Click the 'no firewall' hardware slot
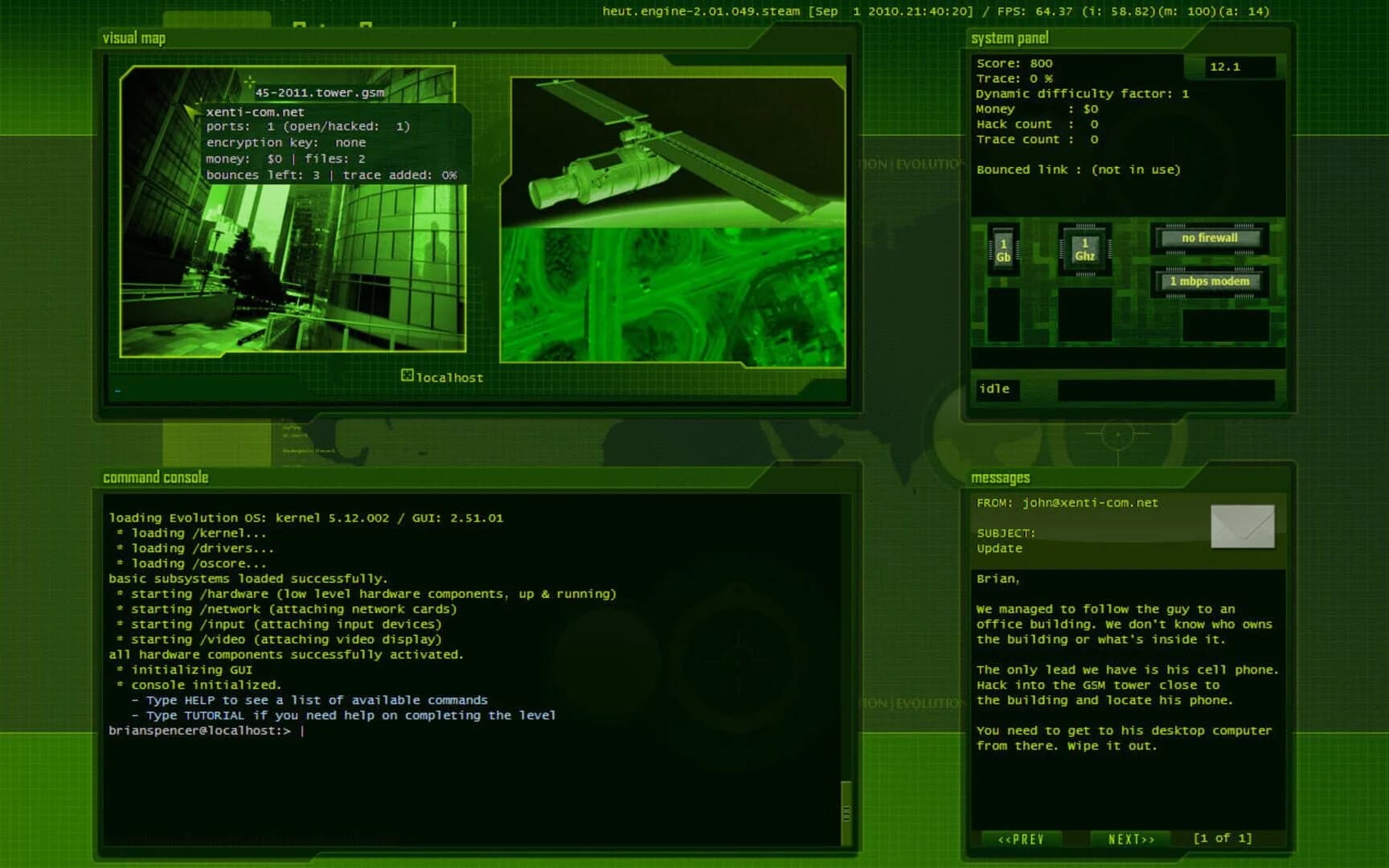 [1209, 238]
